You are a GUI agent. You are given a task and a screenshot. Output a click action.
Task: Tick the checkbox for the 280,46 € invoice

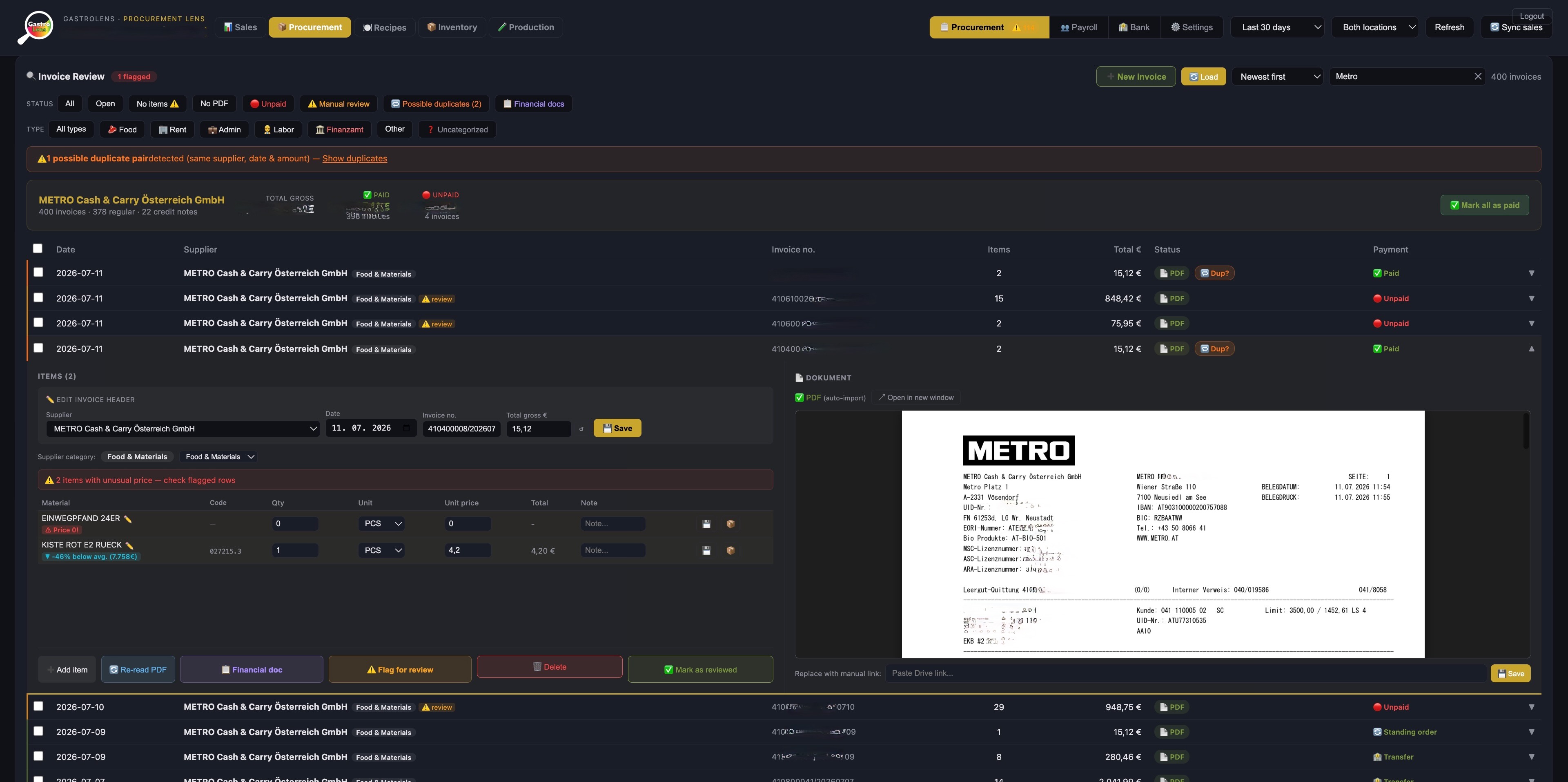tap(38, 756)
